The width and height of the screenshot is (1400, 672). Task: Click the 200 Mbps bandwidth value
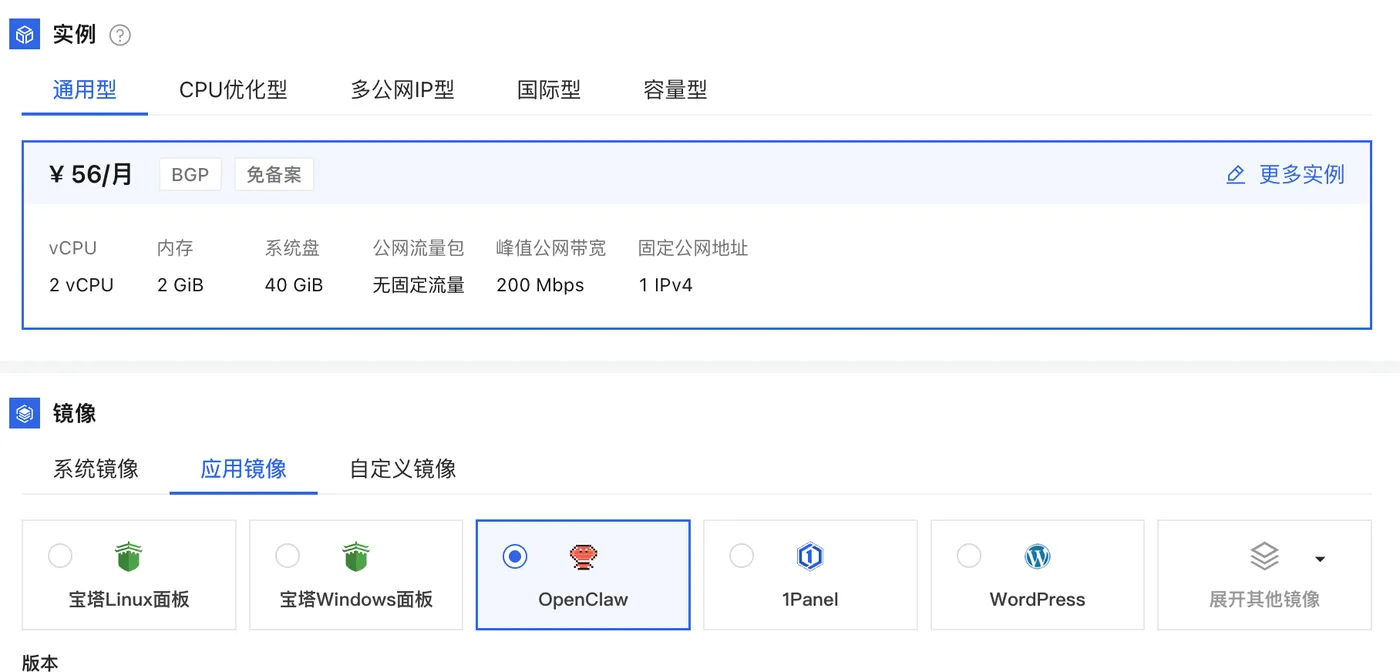(540, 286)
